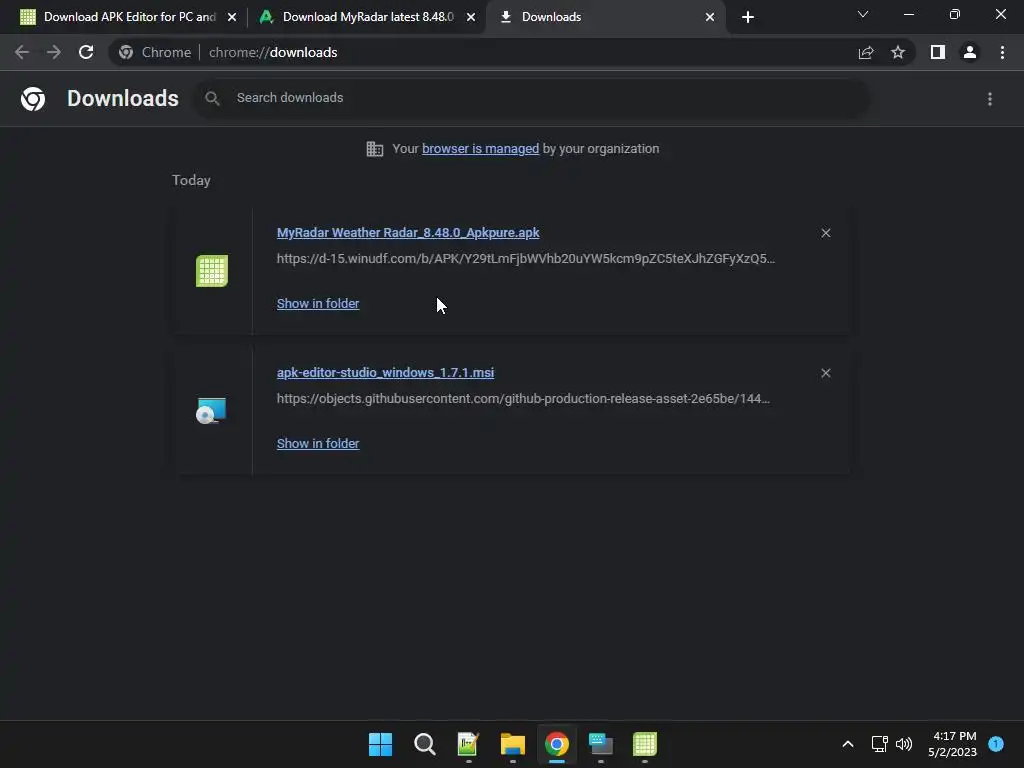Click the Today date heading

pos(191,180)
